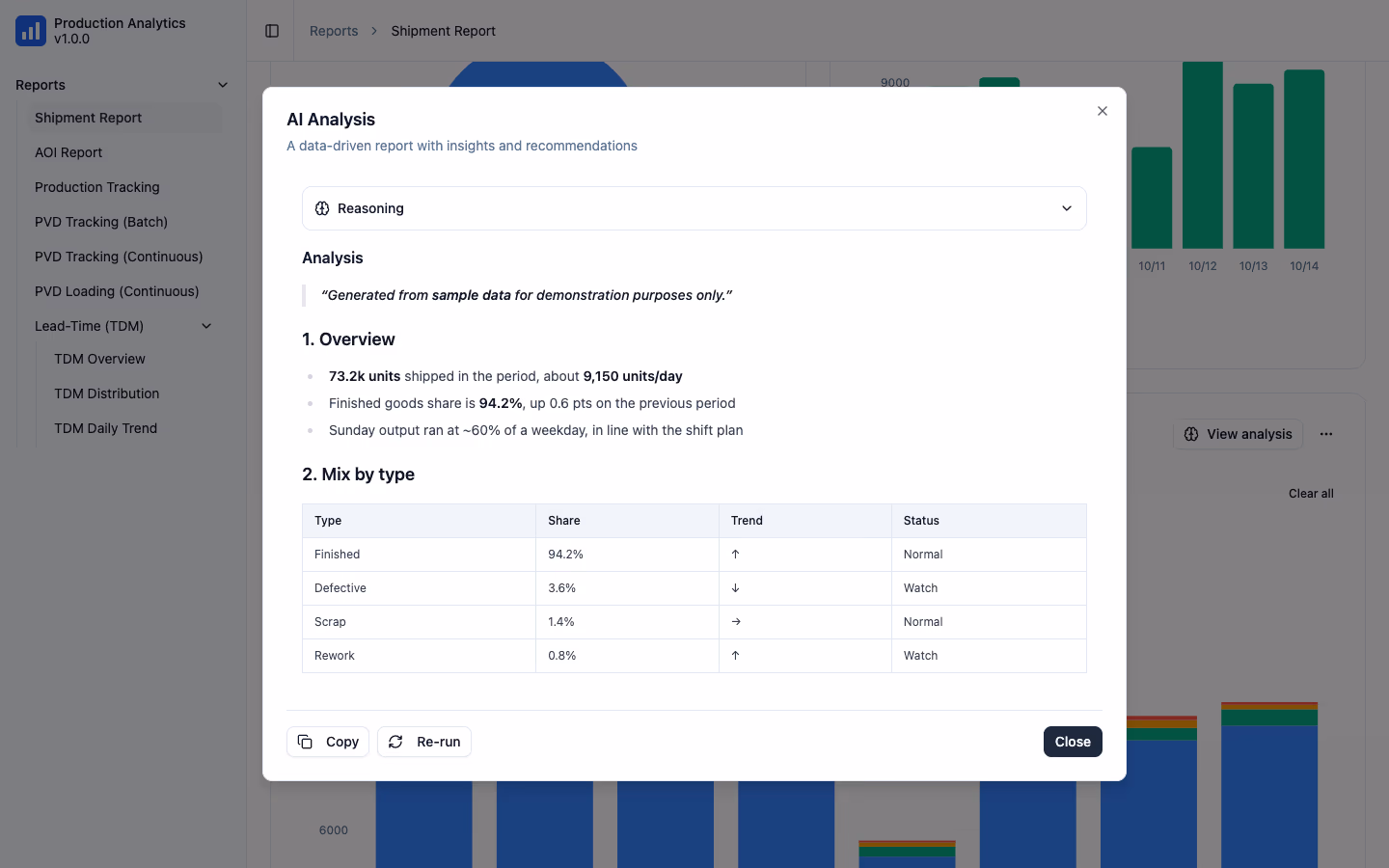1389x868 pixels.
Task: Click the Reports breadcrumb link
Action: pyautogui.click(x=334, y=31)
